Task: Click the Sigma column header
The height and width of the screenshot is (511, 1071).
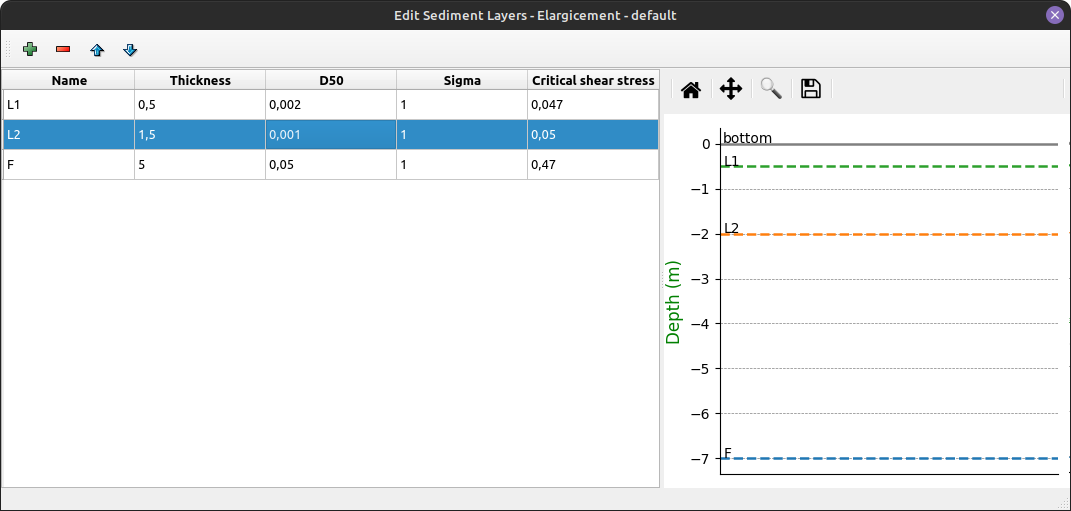Action: [462, 80]
